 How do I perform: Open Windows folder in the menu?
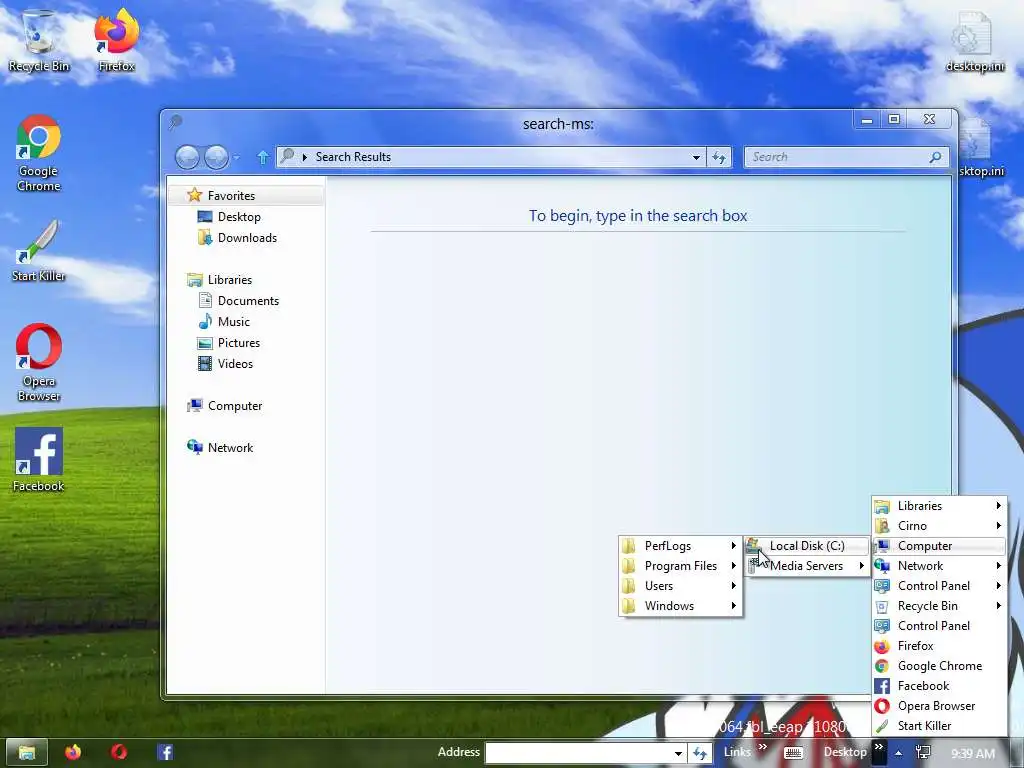(x=680, y=606)
